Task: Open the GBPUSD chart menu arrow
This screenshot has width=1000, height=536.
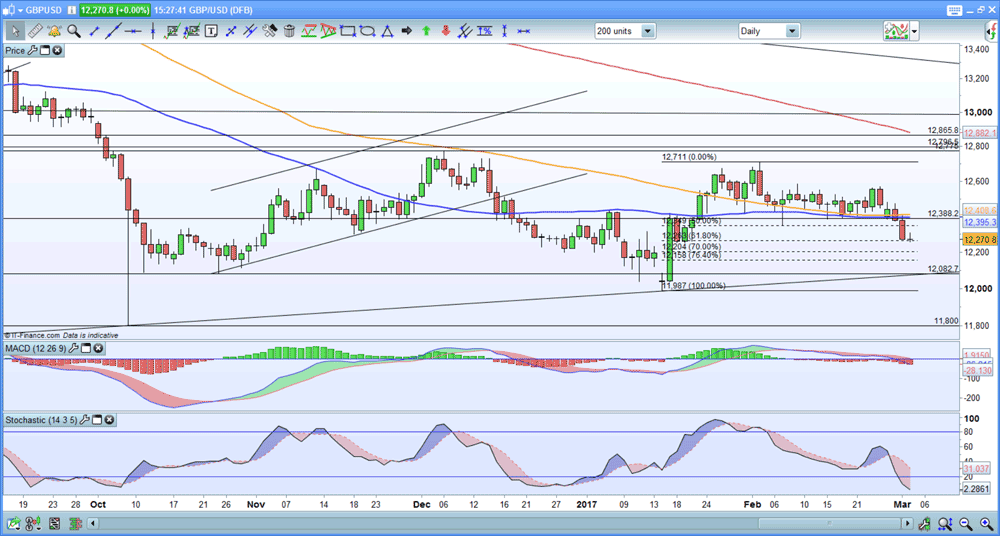Action: point(20,11)
